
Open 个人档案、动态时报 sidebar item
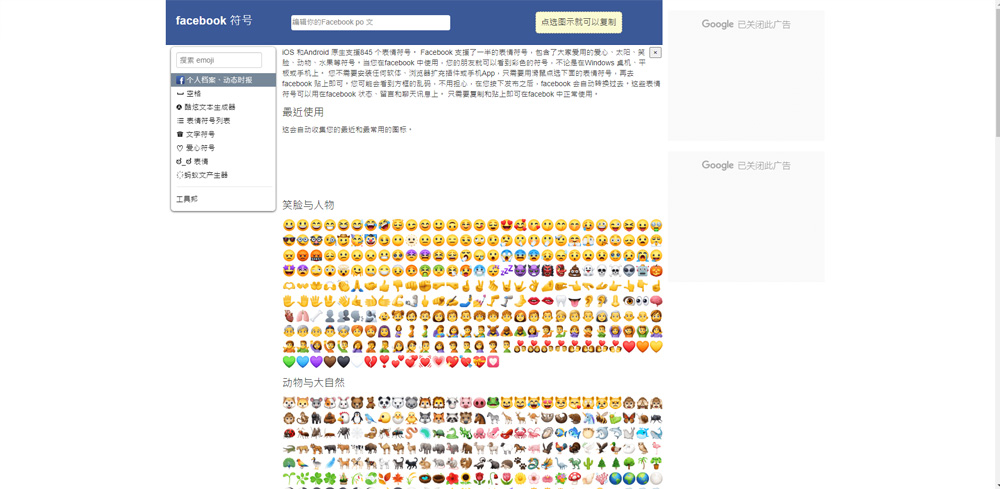point(223,80)
